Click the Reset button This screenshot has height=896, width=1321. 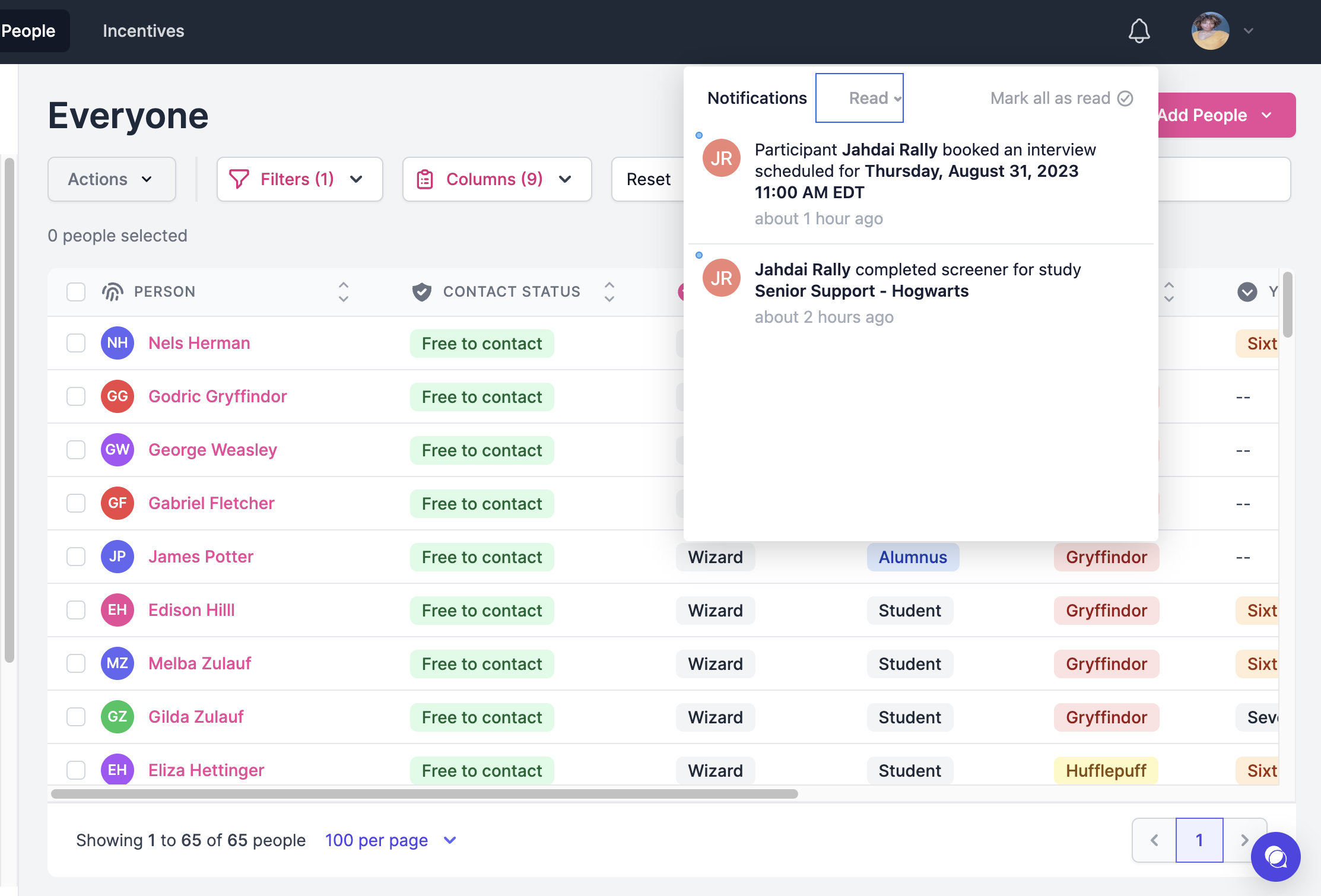[x=648, y=179]
